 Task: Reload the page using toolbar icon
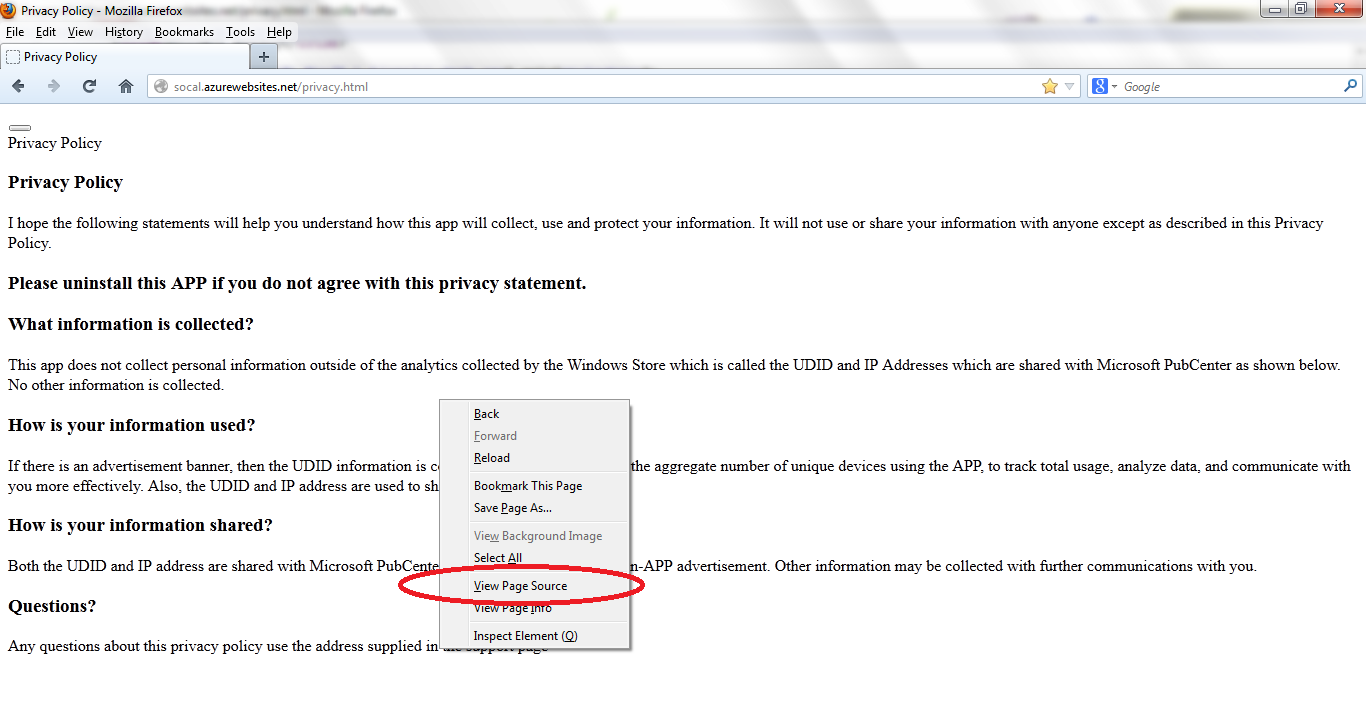[89, 87]
